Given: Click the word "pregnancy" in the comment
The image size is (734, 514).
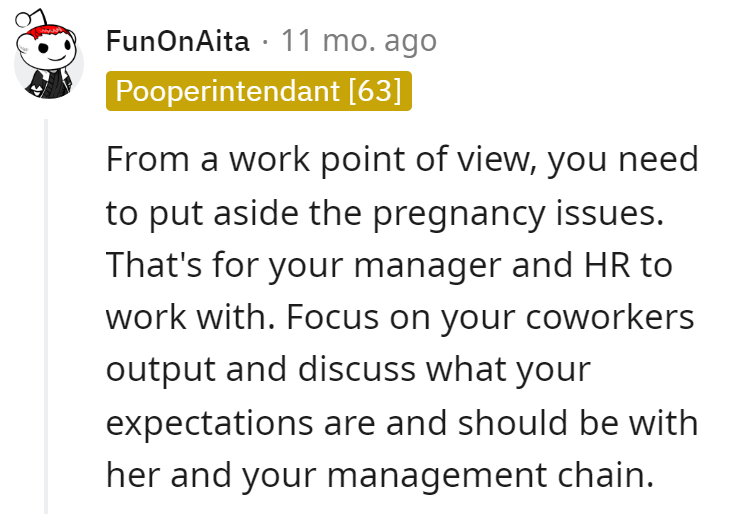Looking at the screenshot, I should click(x=459, y=214).
